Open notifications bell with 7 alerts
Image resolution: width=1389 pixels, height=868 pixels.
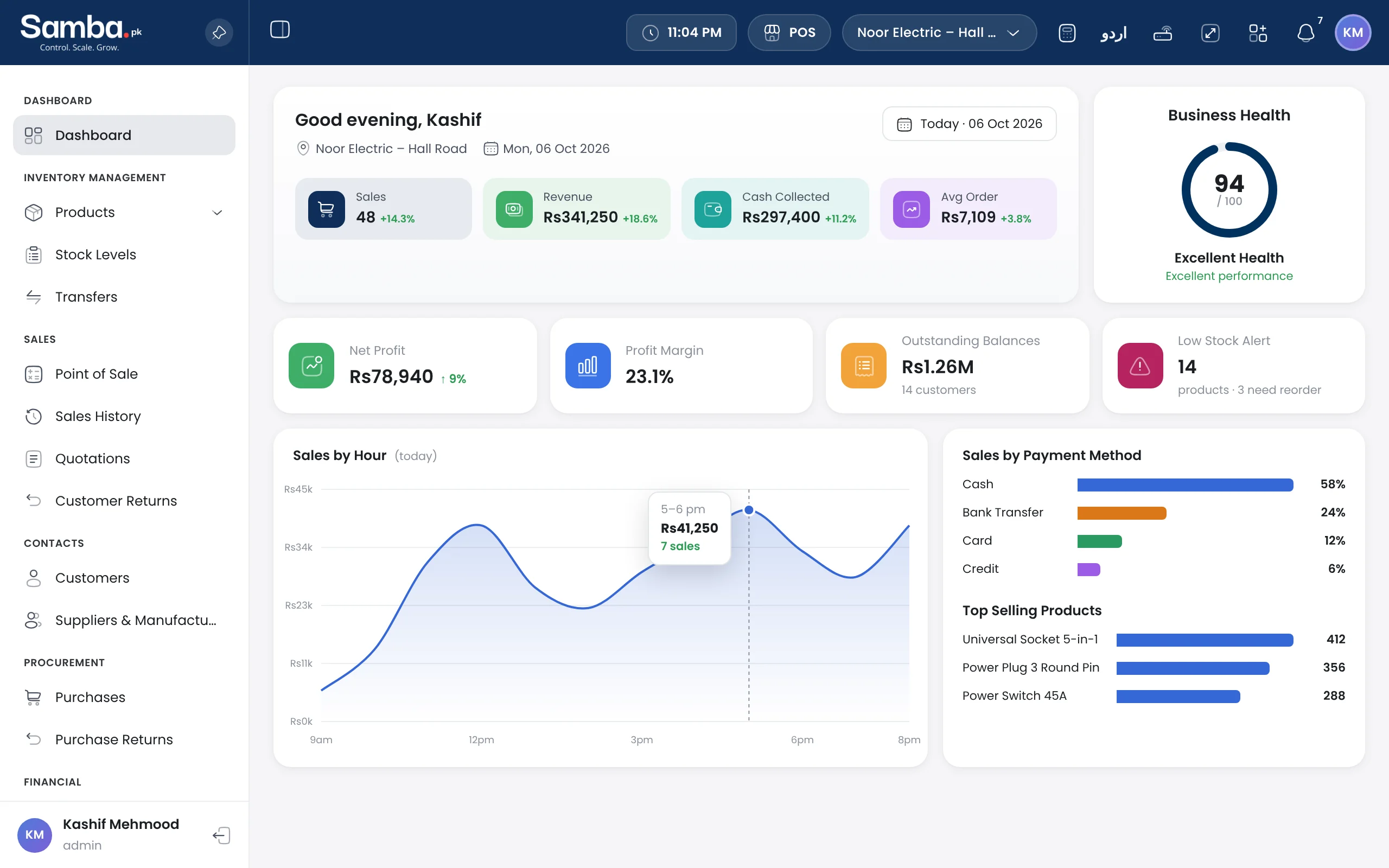(1307, 33)
